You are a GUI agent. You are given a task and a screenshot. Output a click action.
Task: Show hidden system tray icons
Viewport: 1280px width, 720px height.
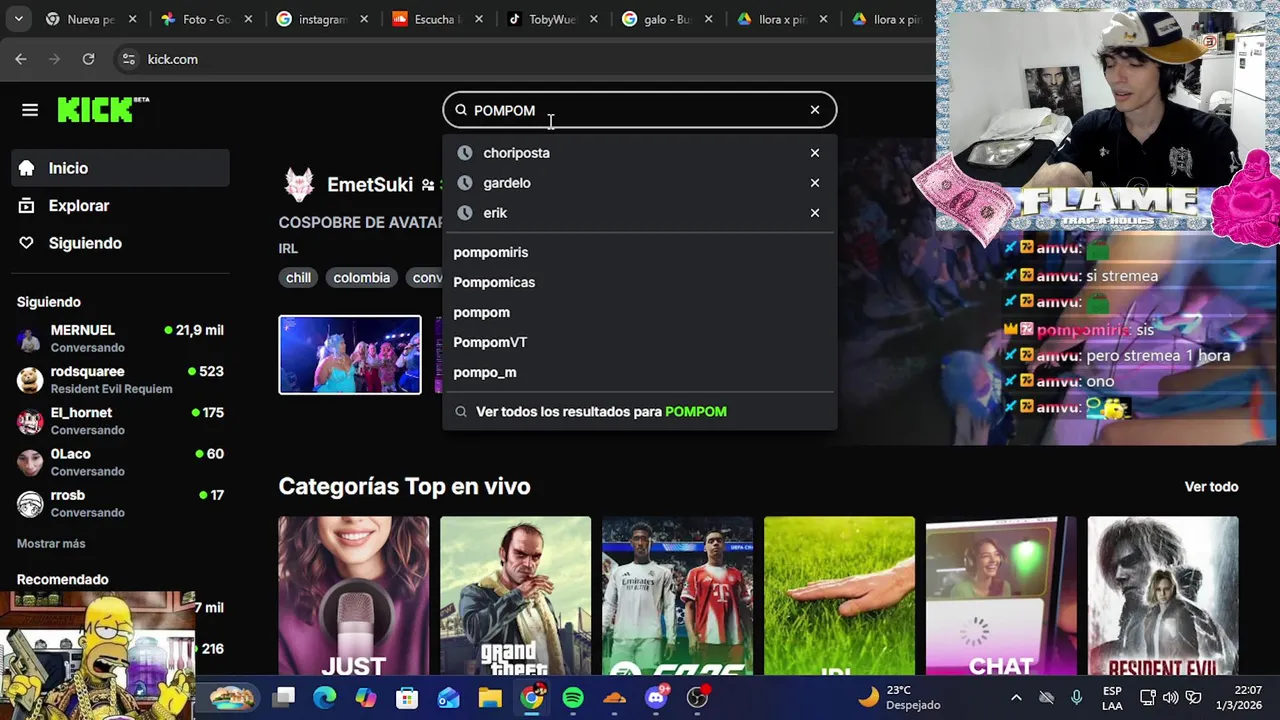point(1016,697)
